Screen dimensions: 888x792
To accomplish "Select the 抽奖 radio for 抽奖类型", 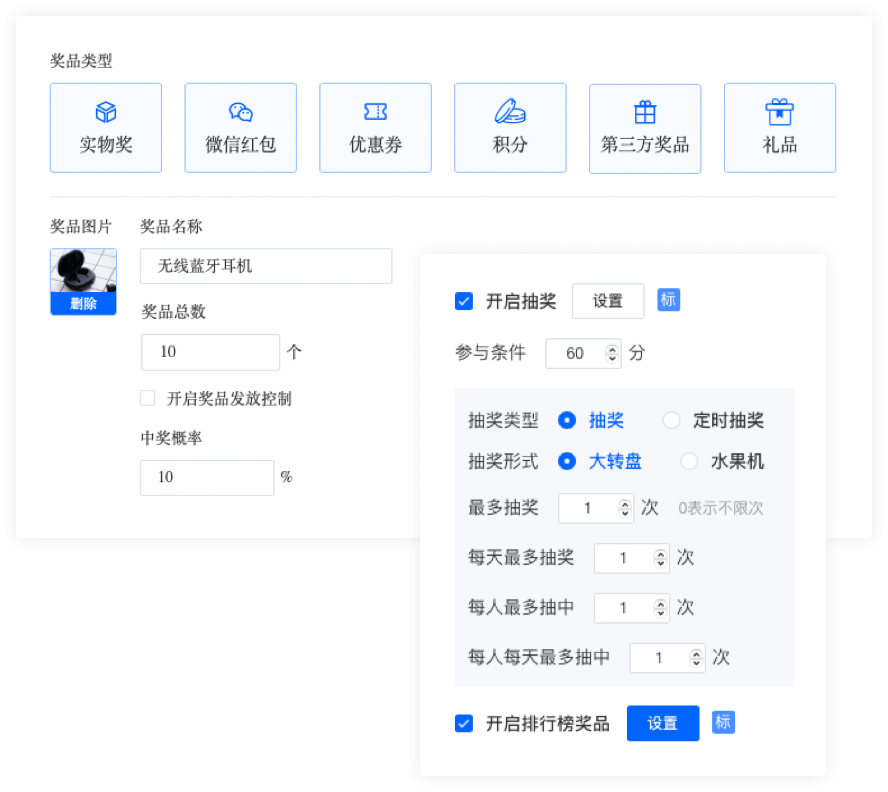I will (x=567, y=420).
